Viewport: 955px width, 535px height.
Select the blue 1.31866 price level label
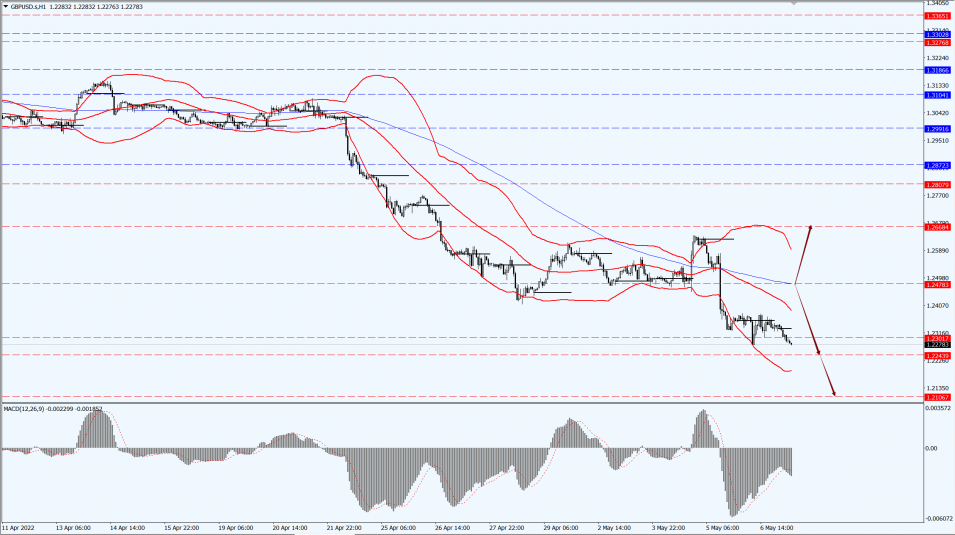click(x=937, y=71)
